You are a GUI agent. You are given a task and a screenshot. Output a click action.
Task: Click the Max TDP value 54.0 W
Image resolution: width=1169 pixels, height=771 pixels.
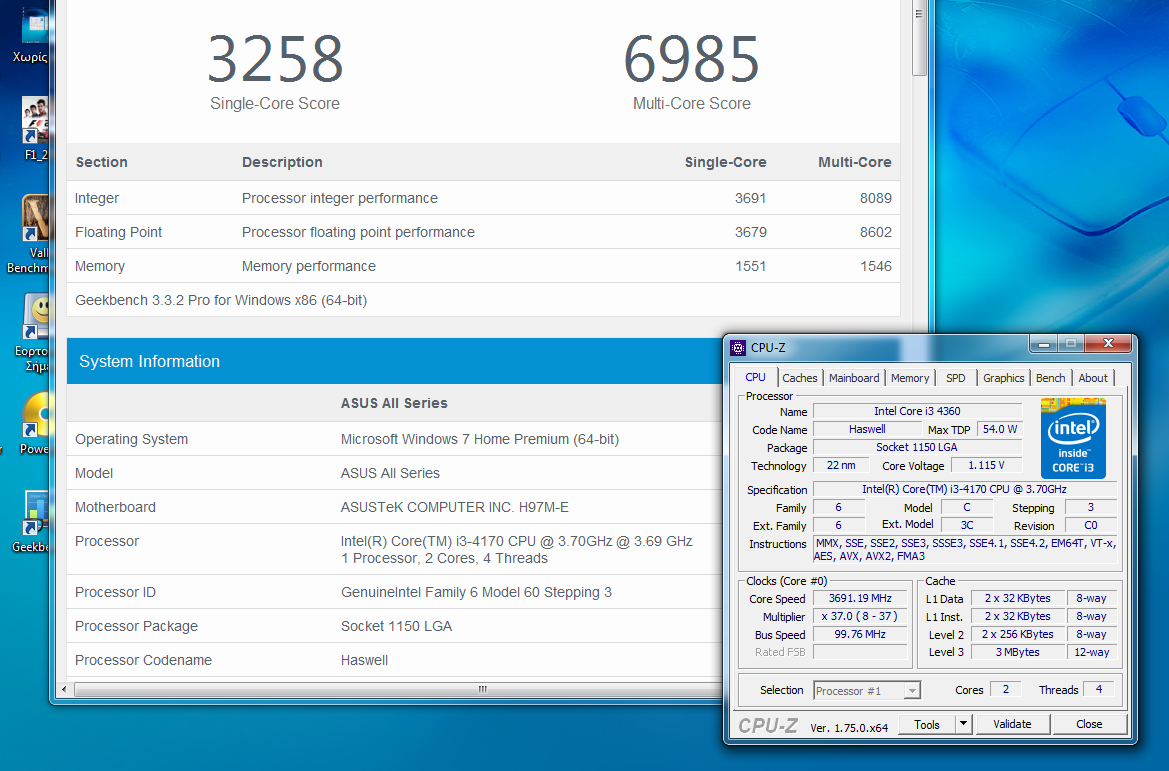[x=999, y=429]
